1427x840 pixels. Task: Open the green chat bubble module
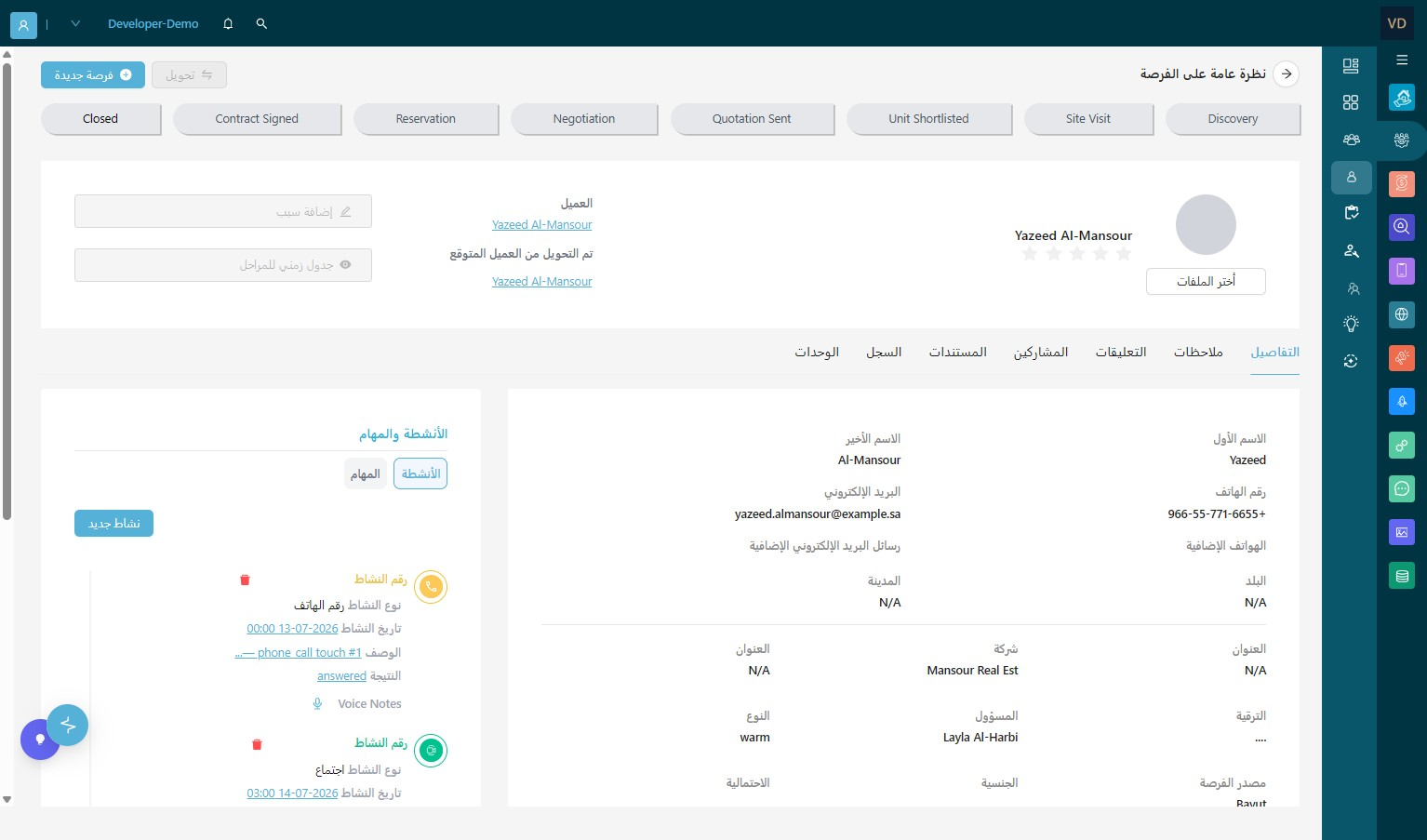1402,488
